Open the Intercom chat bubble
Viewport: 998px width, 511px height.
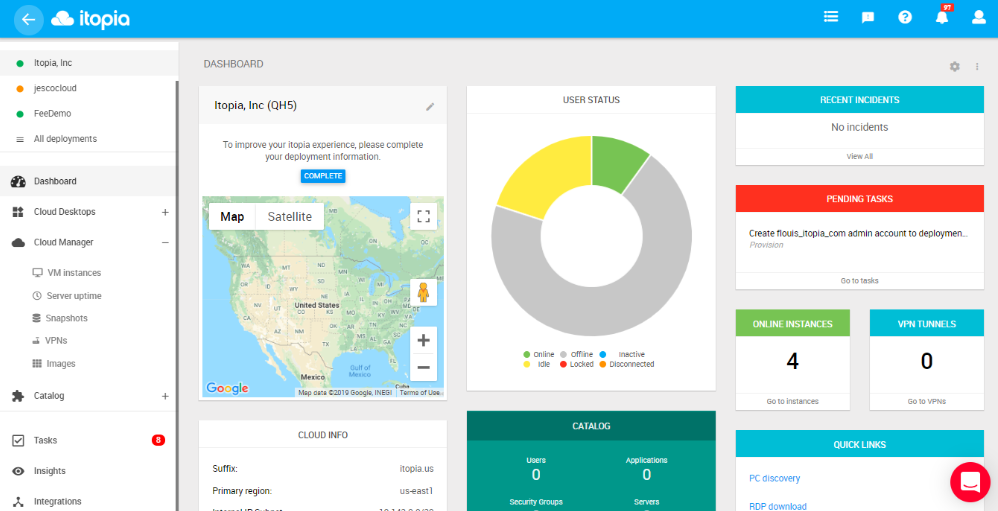click(x=970, y=482)
